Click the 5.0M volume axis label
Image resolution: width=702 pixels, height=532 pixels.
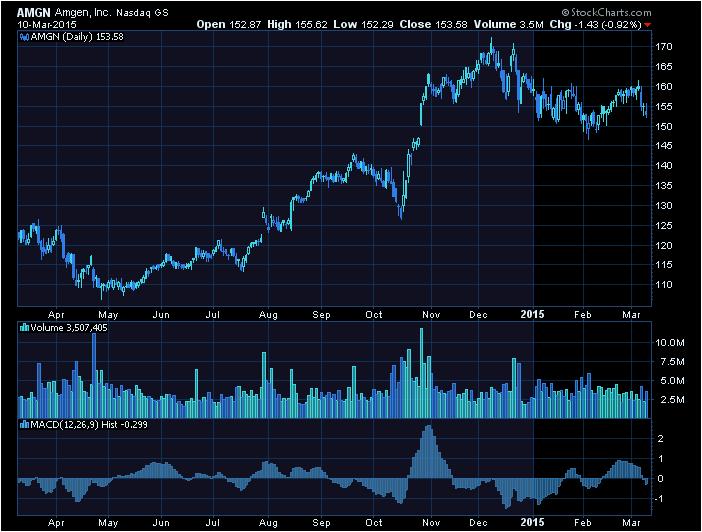point(672,381)
